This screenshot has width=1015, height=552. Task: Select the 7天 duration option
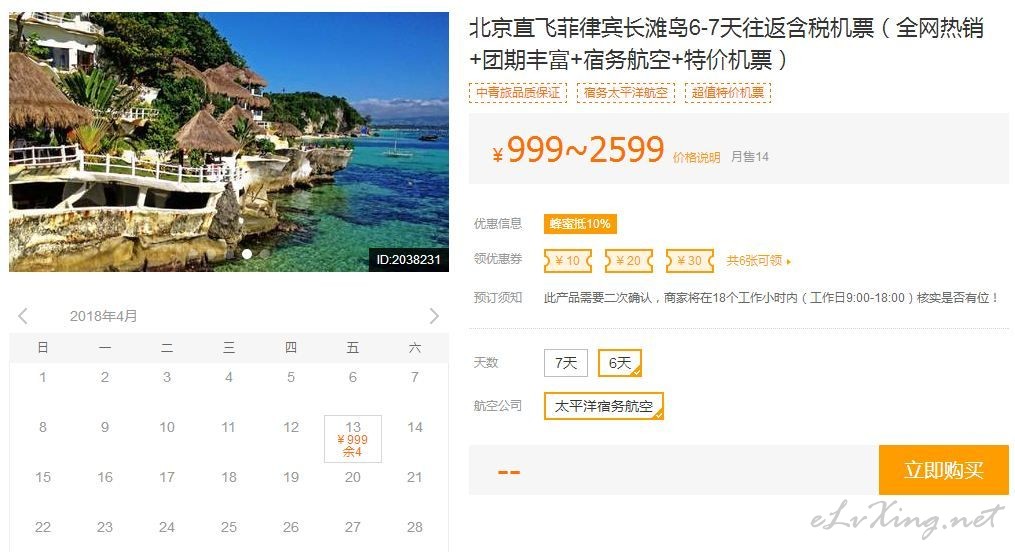click(566, 363)
